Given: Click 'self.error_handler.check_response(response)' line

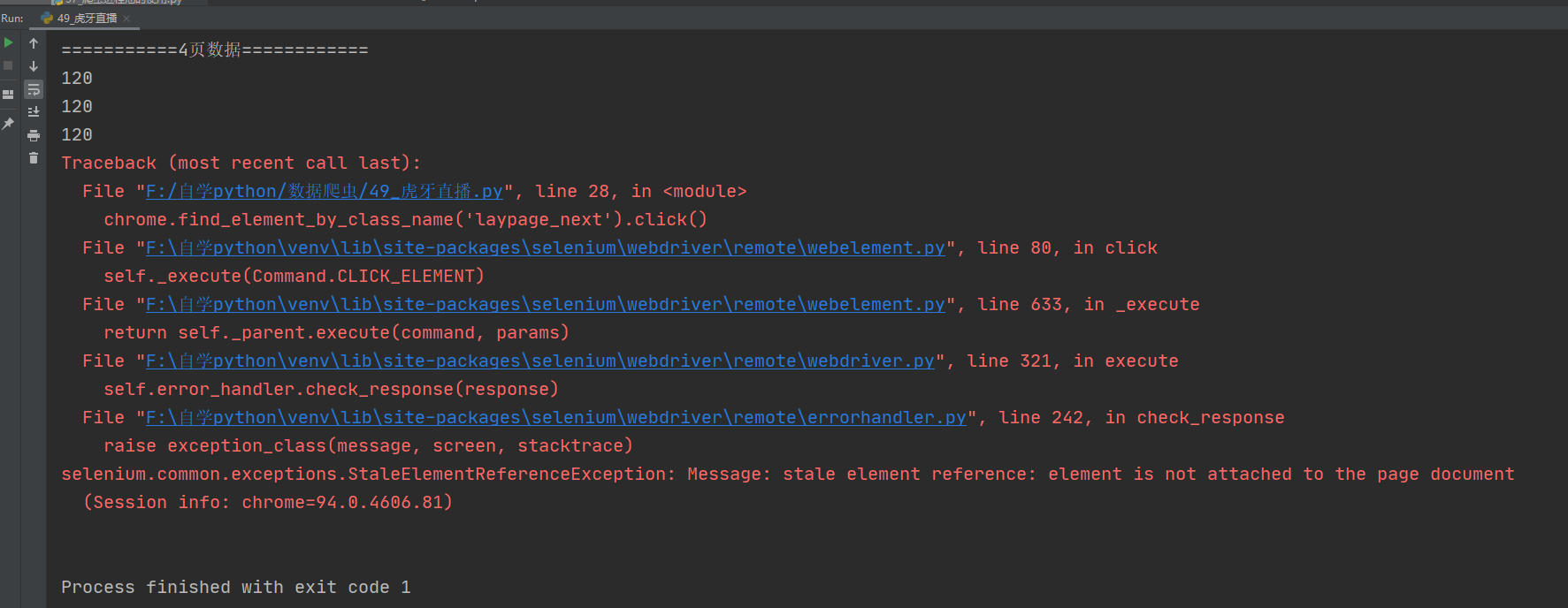Looking at the screenshot, I should point(331,390).
